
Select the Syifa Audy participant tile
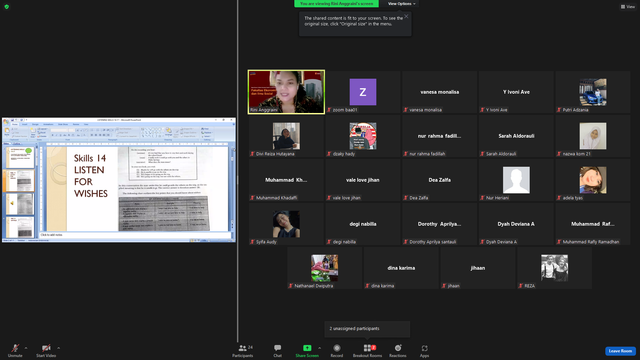(286, 224)
